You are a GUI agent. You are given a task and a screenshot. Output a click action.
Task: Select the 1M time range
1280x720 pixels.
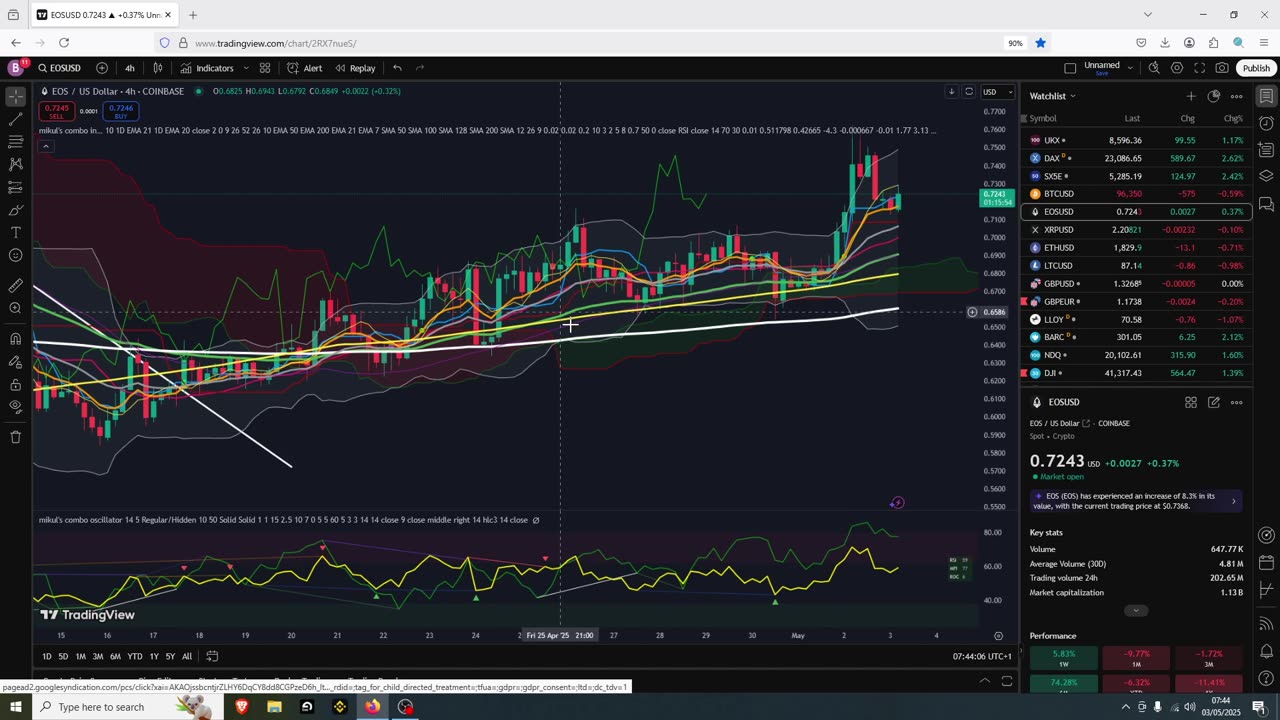80,656
